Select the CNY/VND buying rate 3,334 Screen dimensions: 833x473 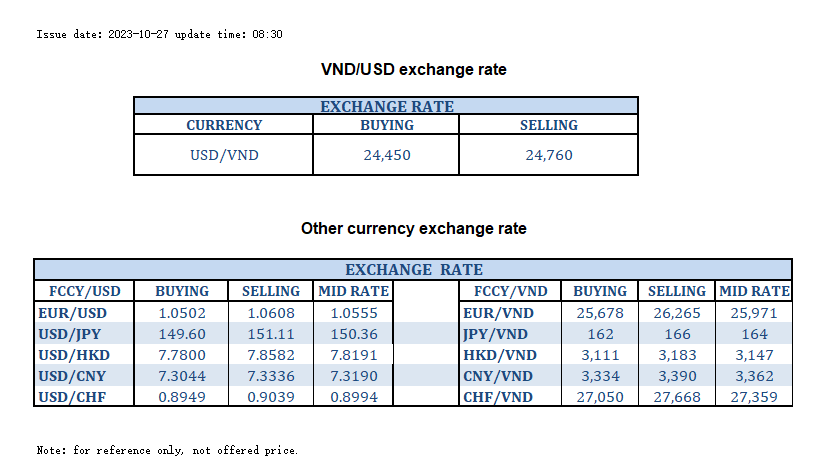600,376
